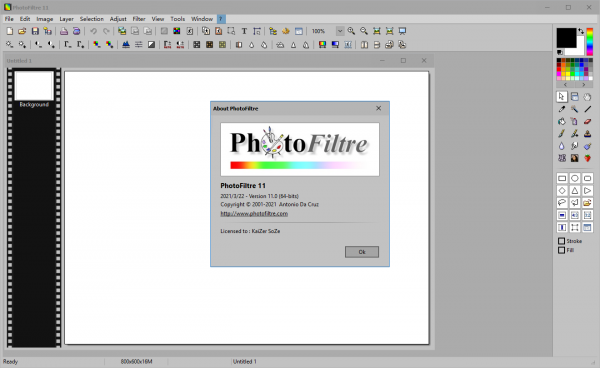Click the 'Licensed to : KaiZer SoZe' text
Image resolution: width=600 pixels, height=368 pixels.
pos(250,231)
